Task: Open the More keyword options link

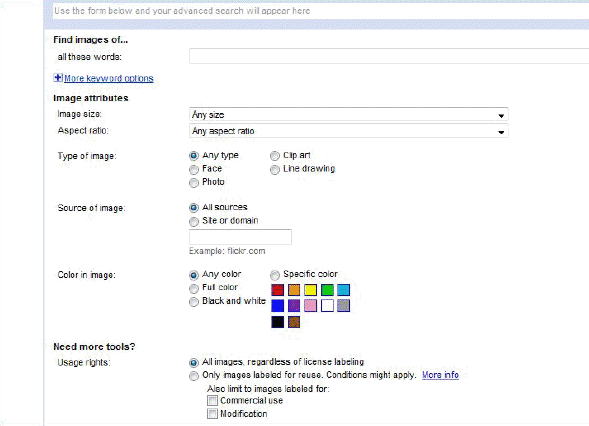Action: 109,78
